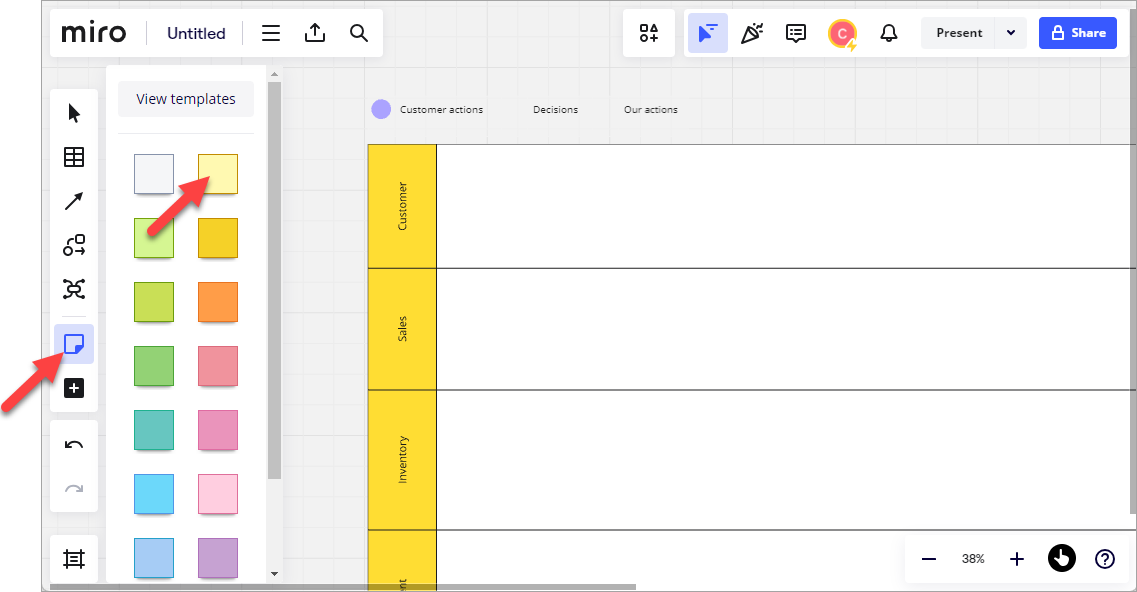Click the Untitled board name
1137x592 pixels.
(196, 33)
